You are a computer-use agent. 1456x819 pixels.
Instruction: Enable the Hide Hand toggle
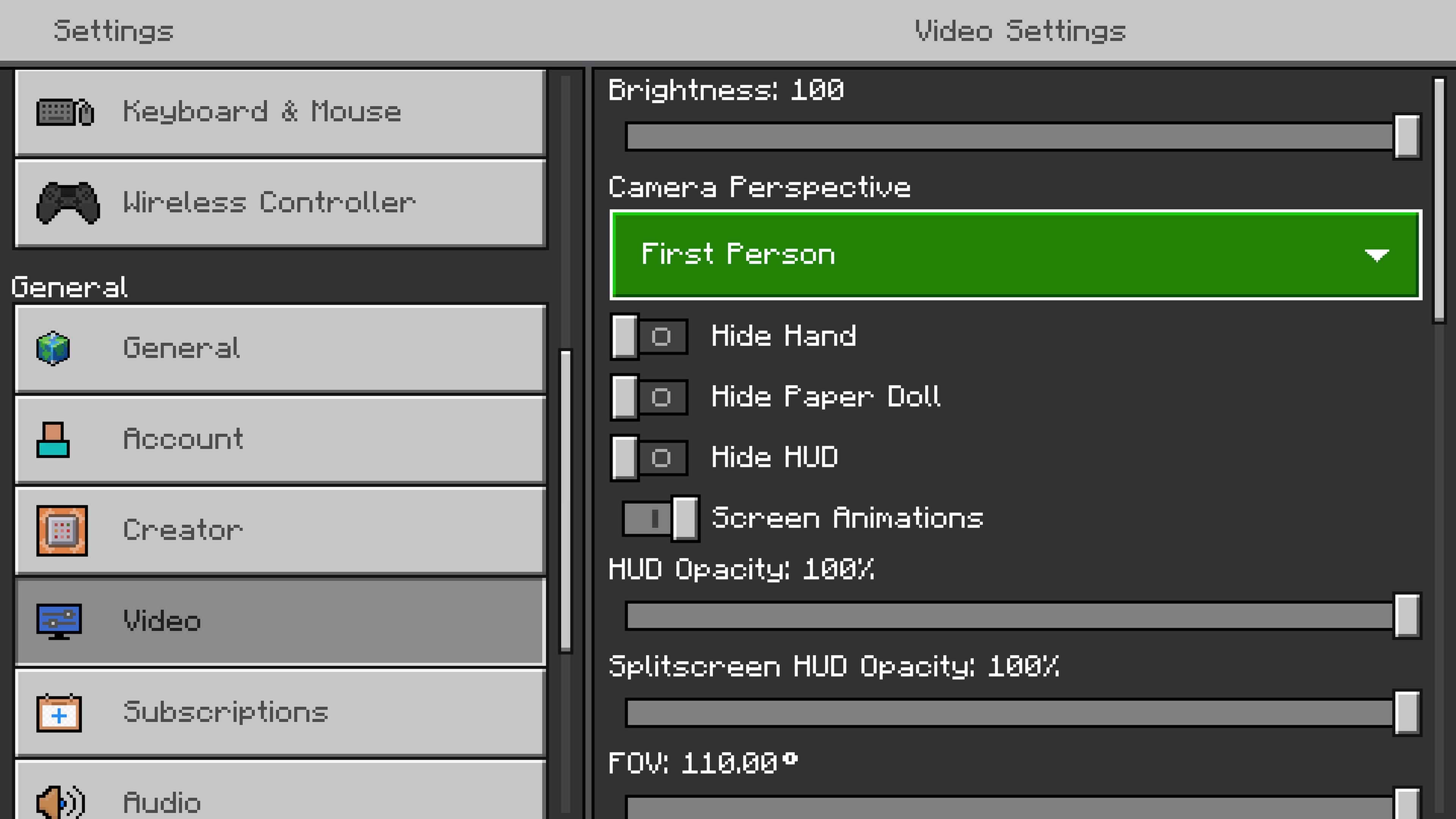(649, 337)
